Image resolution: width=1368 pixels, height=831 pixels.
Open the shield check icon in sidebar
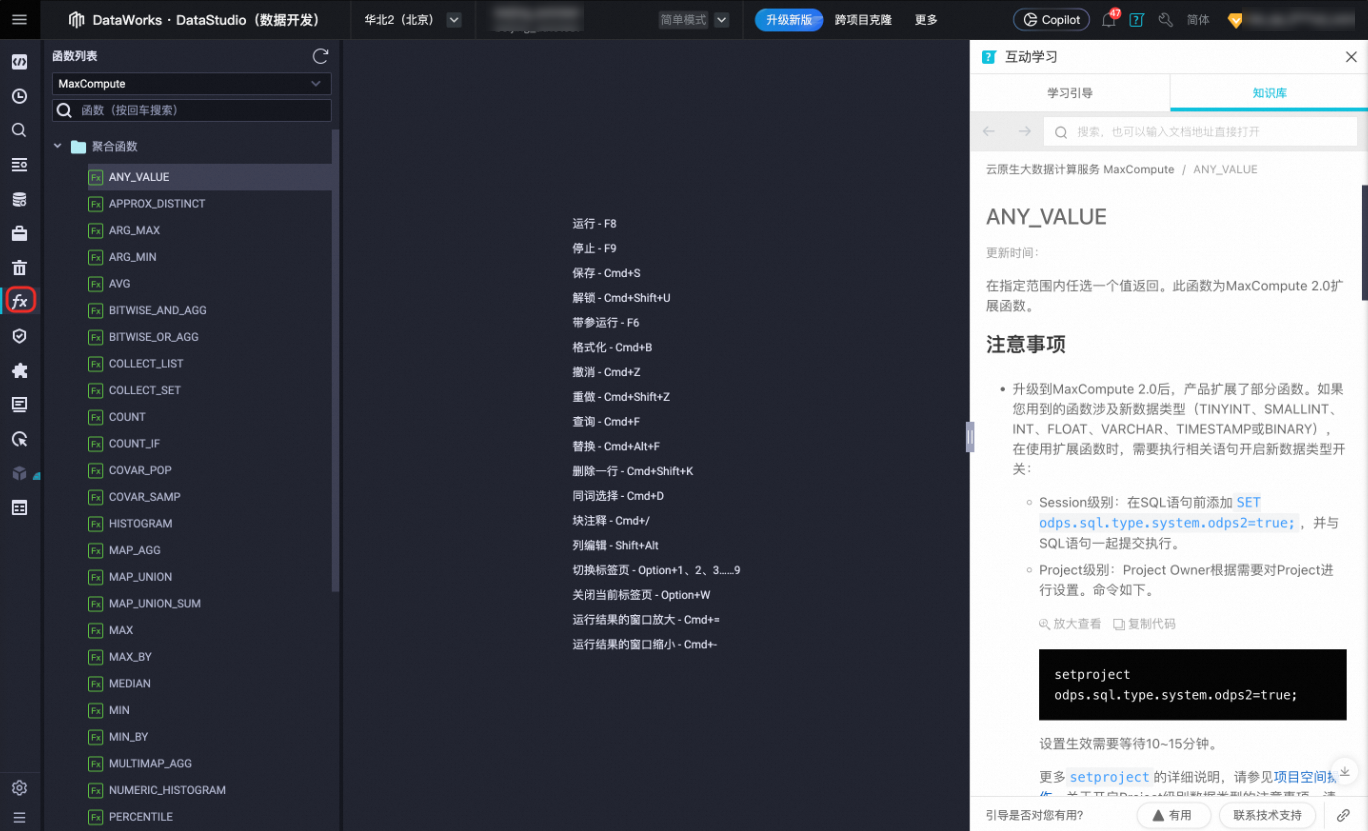coord(19,336)
